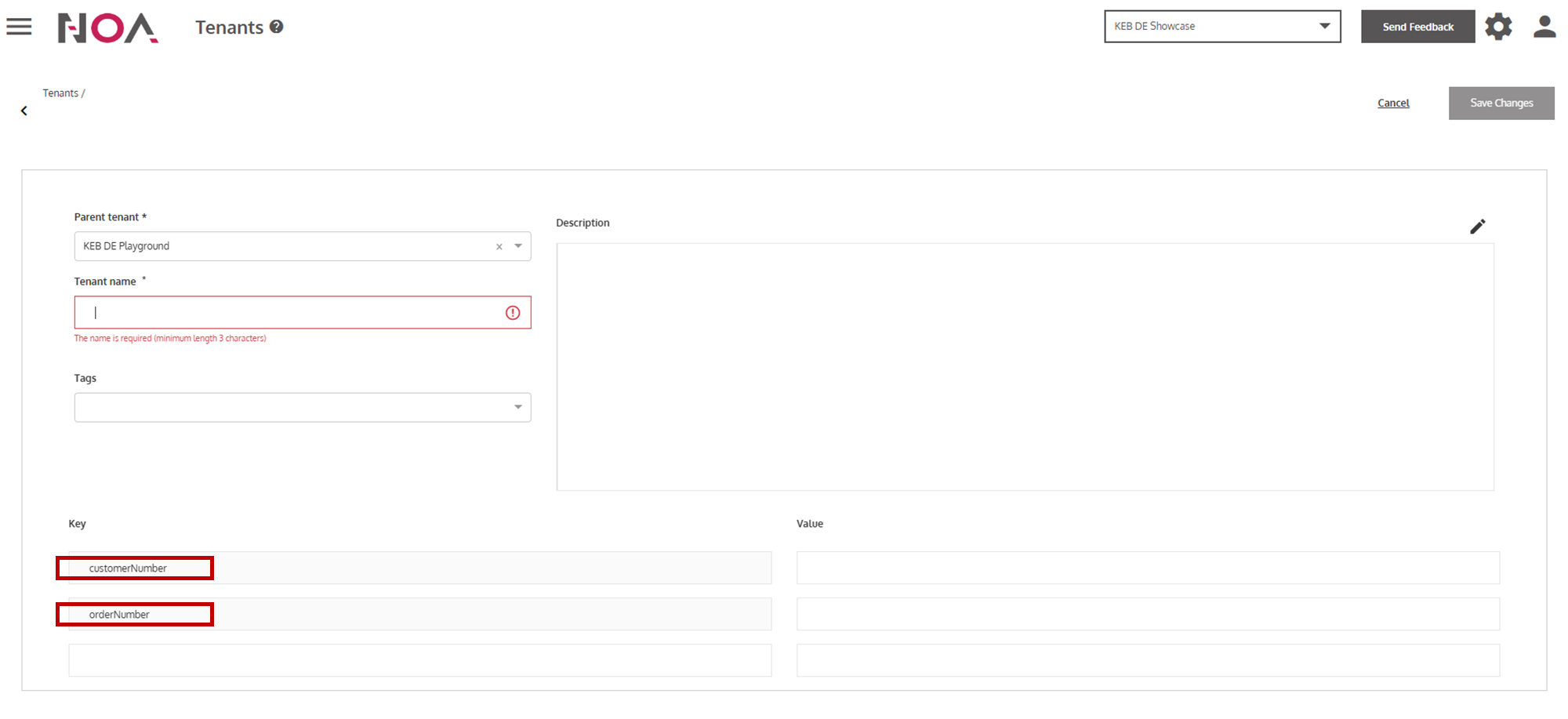Open the Tags dropdown

518,407
